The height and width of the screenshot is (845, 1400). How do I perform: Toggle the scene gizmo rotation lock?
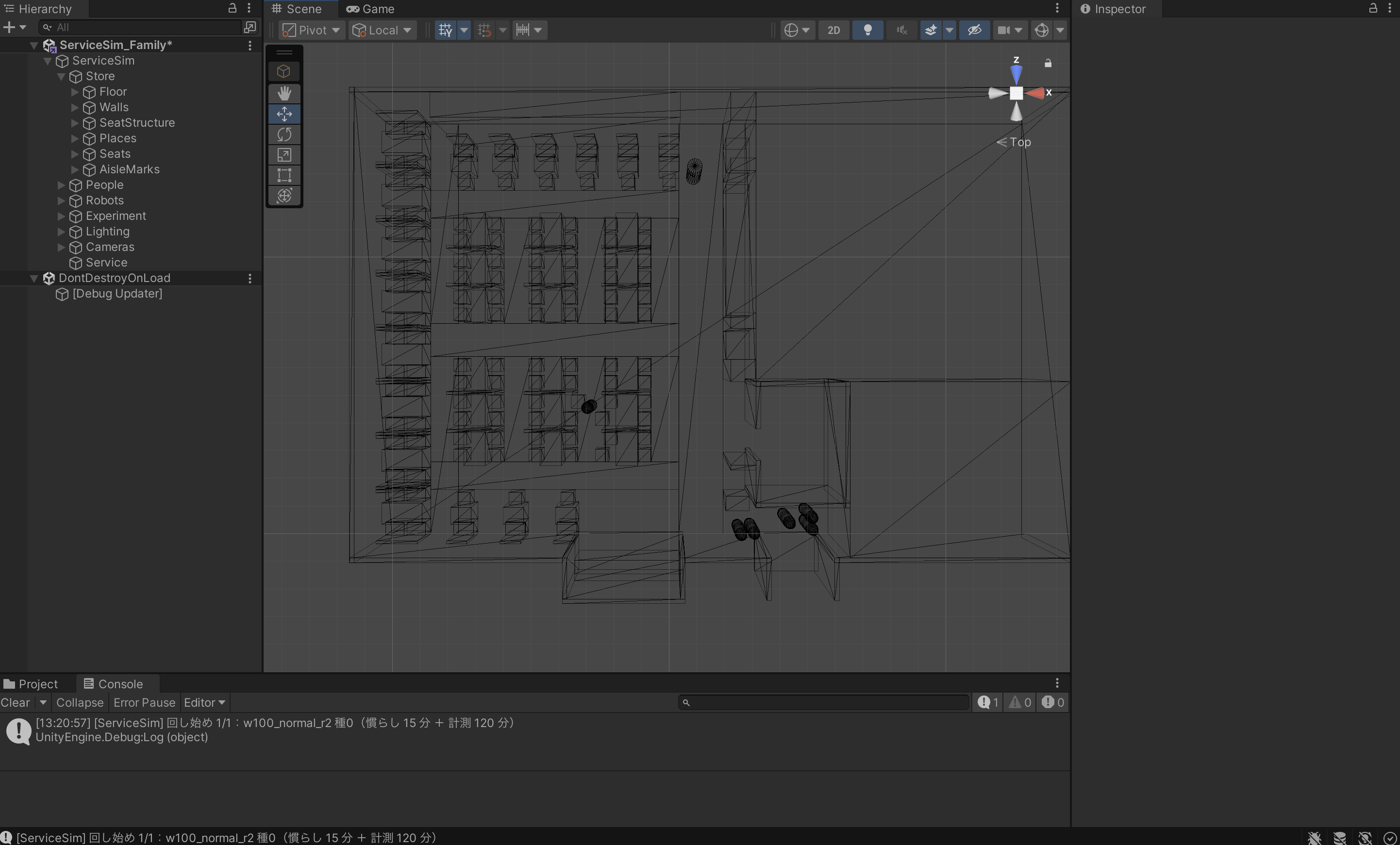[1048, 63]
